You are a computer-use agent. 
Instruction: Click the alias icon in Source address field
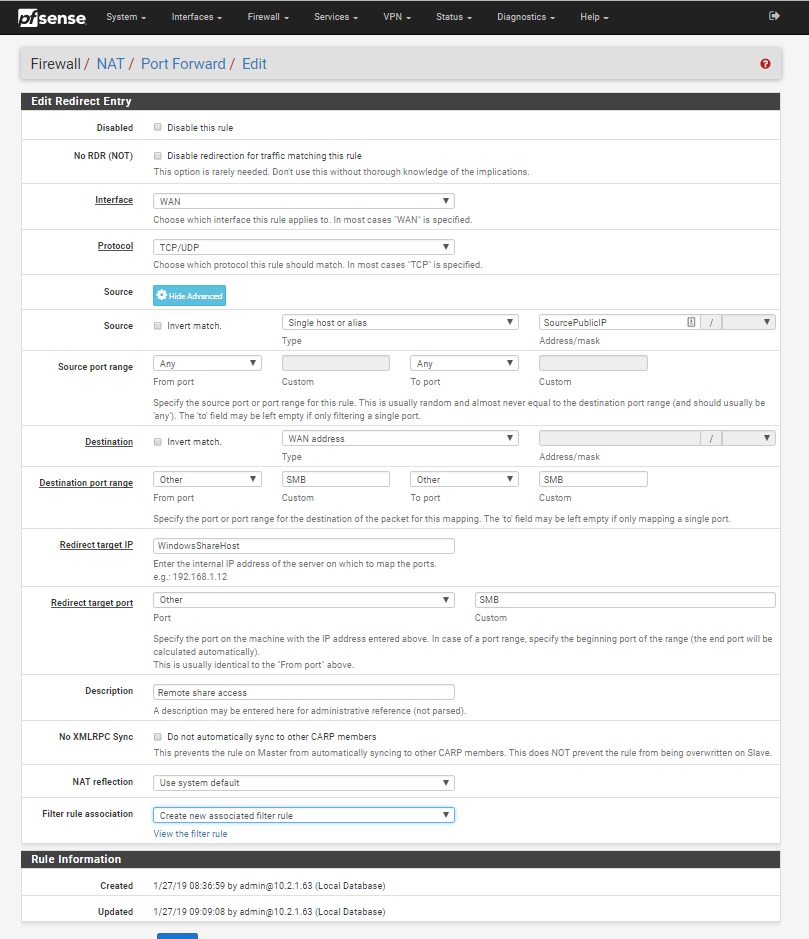click(x=691, y=322)
